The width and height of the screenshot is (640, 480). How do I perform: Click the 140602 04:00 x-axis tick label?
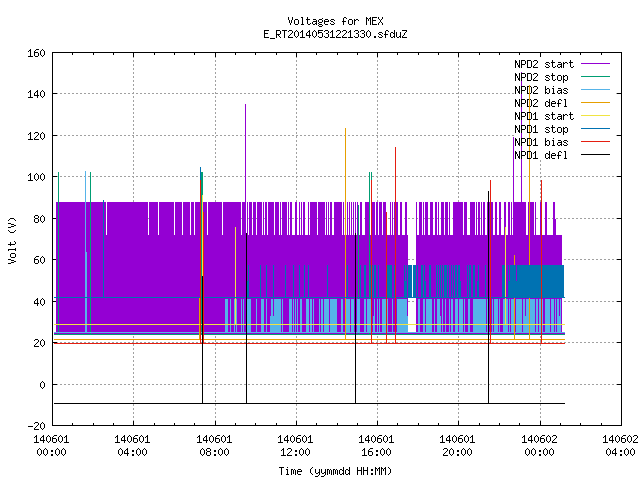[x=620, y=446]
